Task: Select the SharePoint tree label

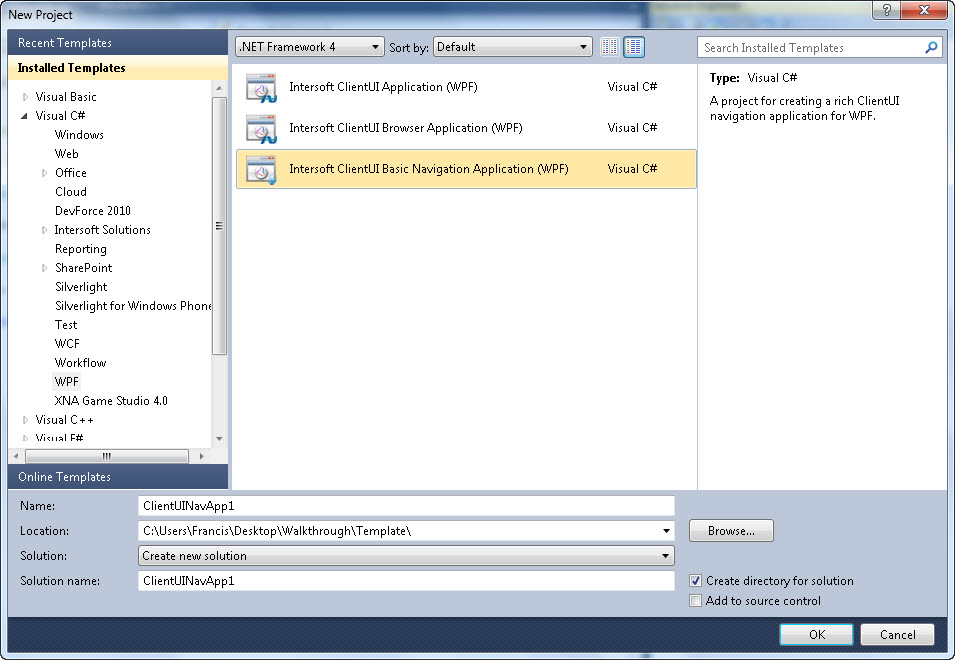Action: pos(83,268)
